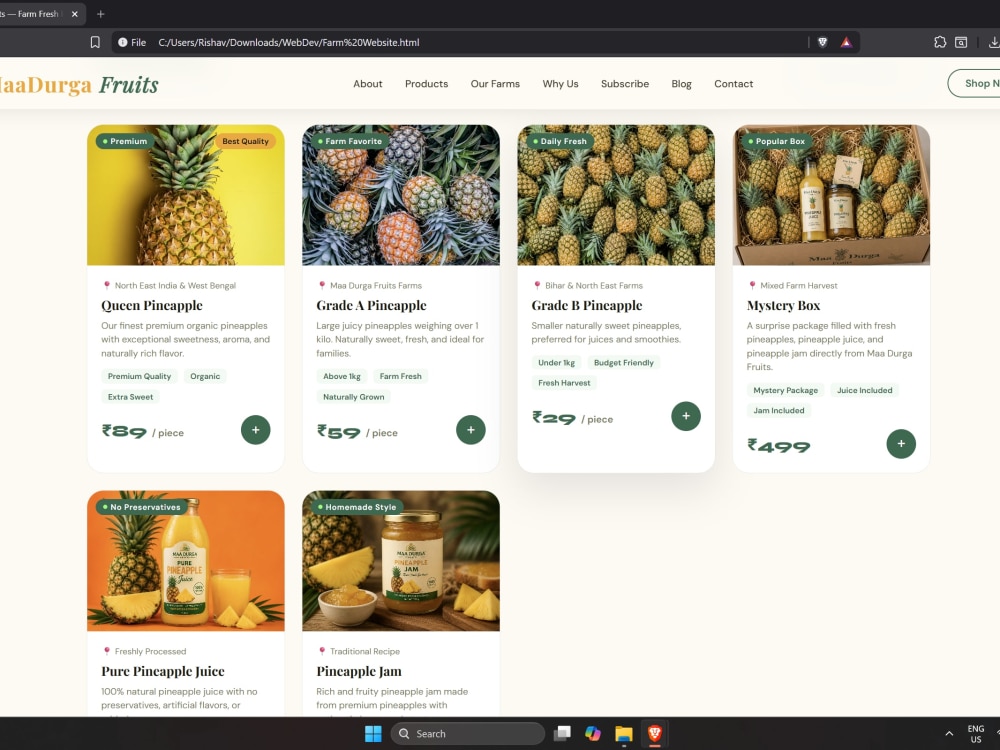Click the Shop Now button
The width and height of the screenshot is (1000, 750).
pyautogui.click(x=976, y=84)
